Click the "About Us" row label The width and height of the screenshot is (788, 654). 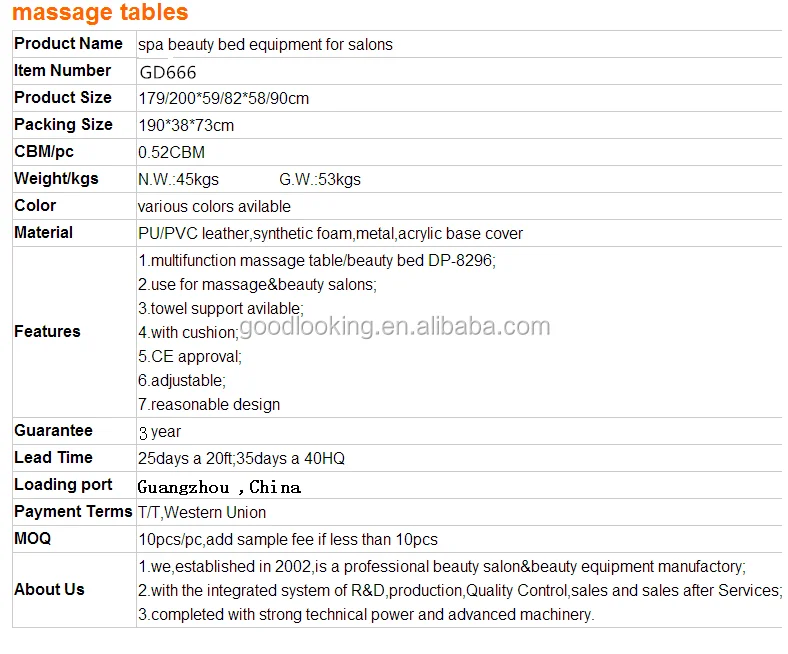[49, 590]
